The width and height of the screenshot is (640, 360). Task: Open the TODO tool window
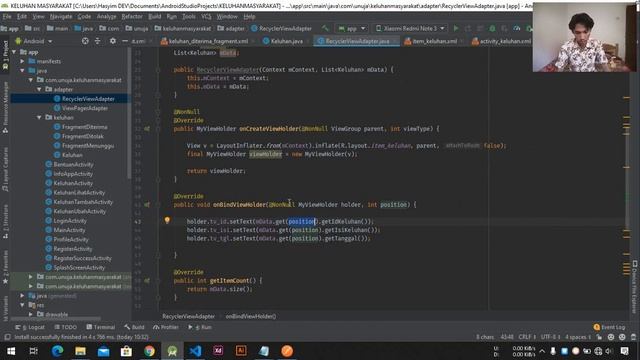click(x=65, y=327)
